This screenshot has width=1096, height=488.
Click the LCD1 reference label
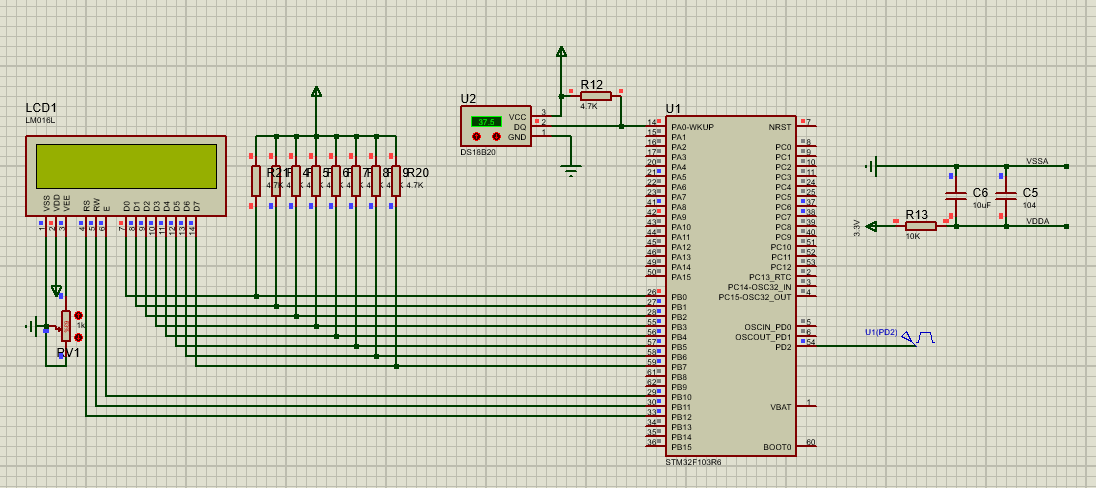click(x=41, y=108)
